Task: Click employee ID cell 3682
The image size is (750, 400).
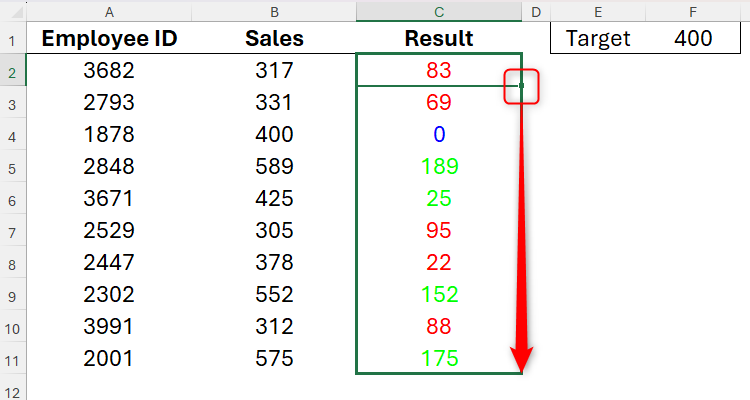Action: 108,71
